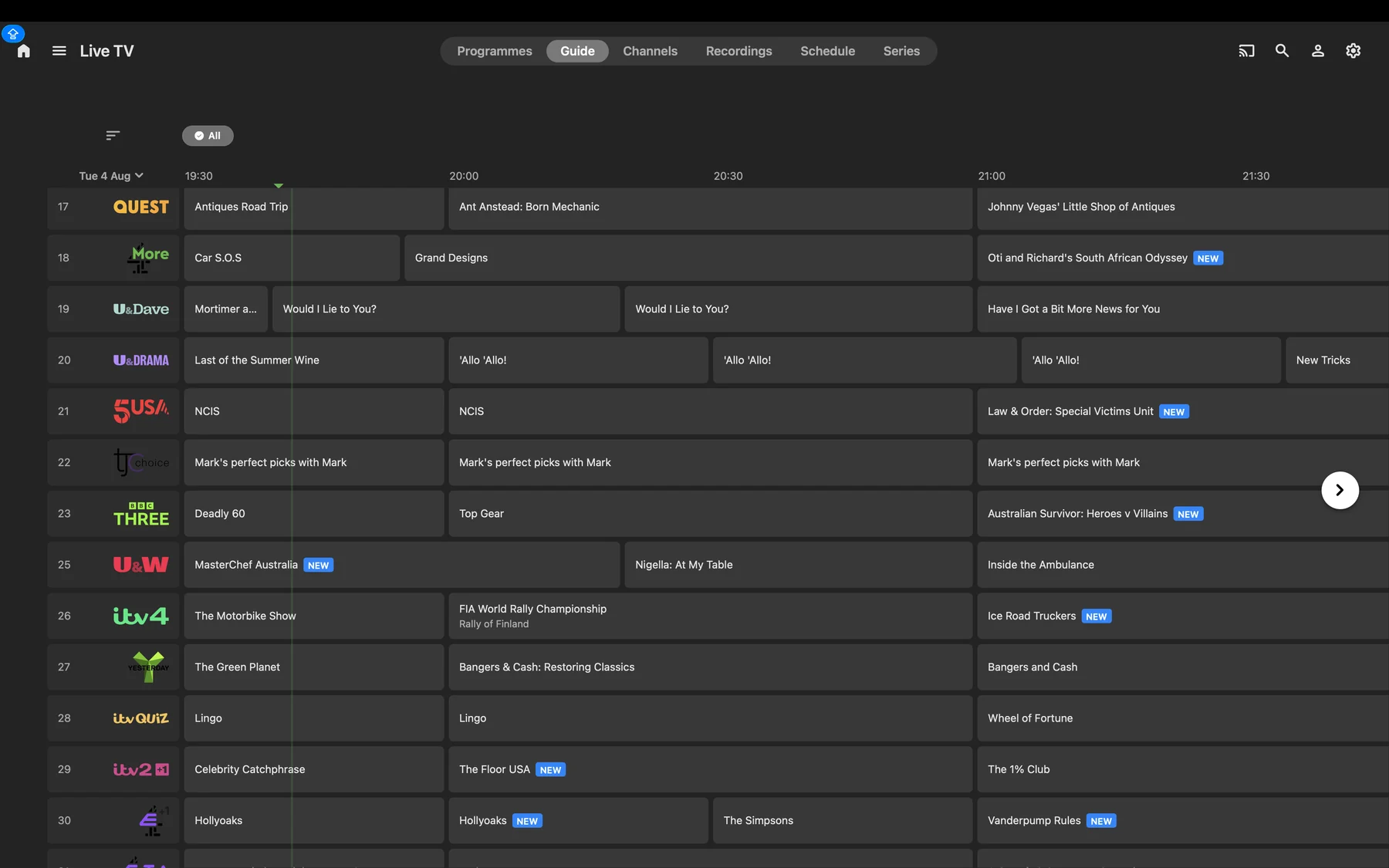
Task: Switch to the Channels tab
Action: coord(651,51)
